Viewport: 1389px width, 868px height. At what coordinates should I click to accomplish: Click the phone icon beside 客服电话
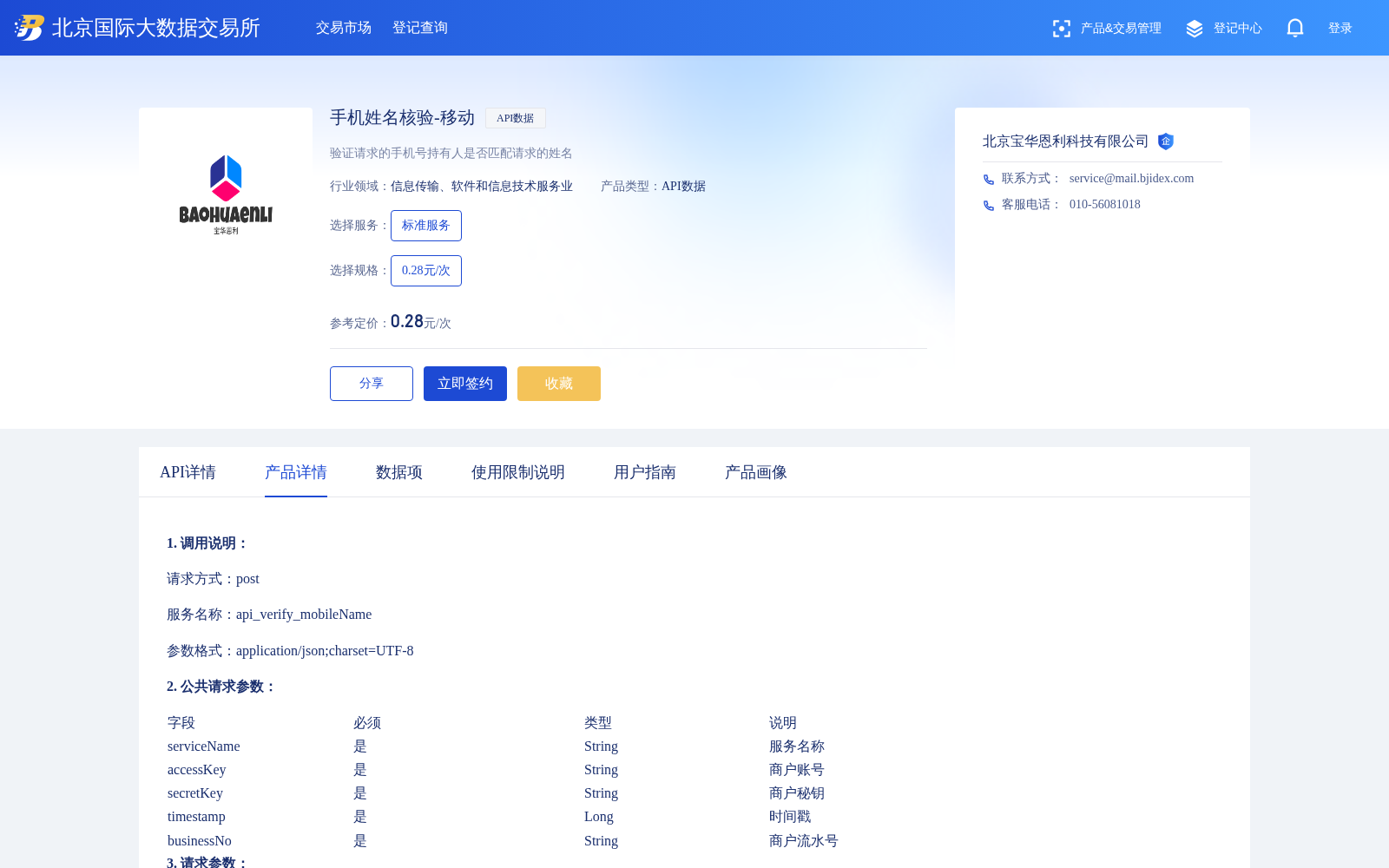[989, 206]
